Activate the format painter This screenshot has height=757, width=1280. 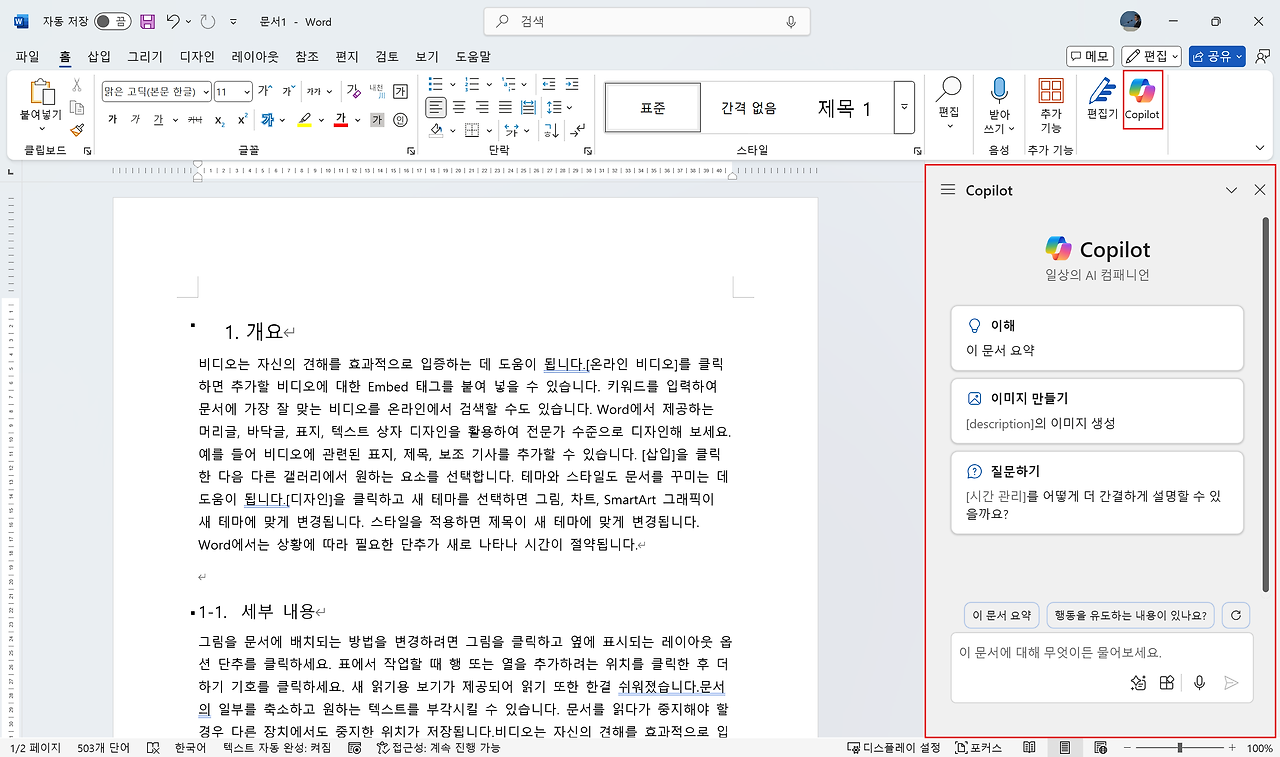point(77,130)
